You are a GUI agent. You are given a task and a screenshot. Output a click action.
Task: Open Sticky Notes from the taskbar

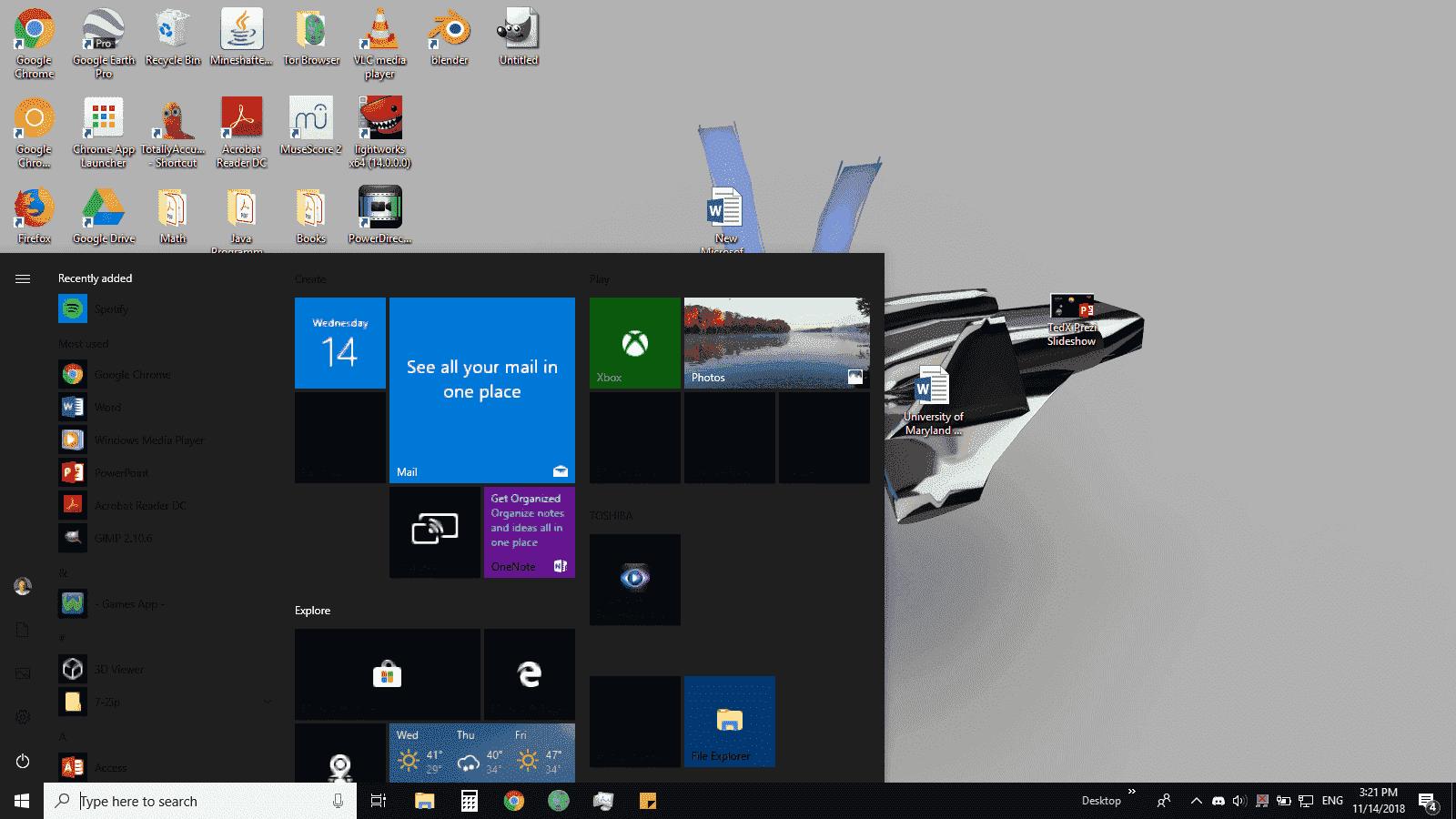coord(648,801)
